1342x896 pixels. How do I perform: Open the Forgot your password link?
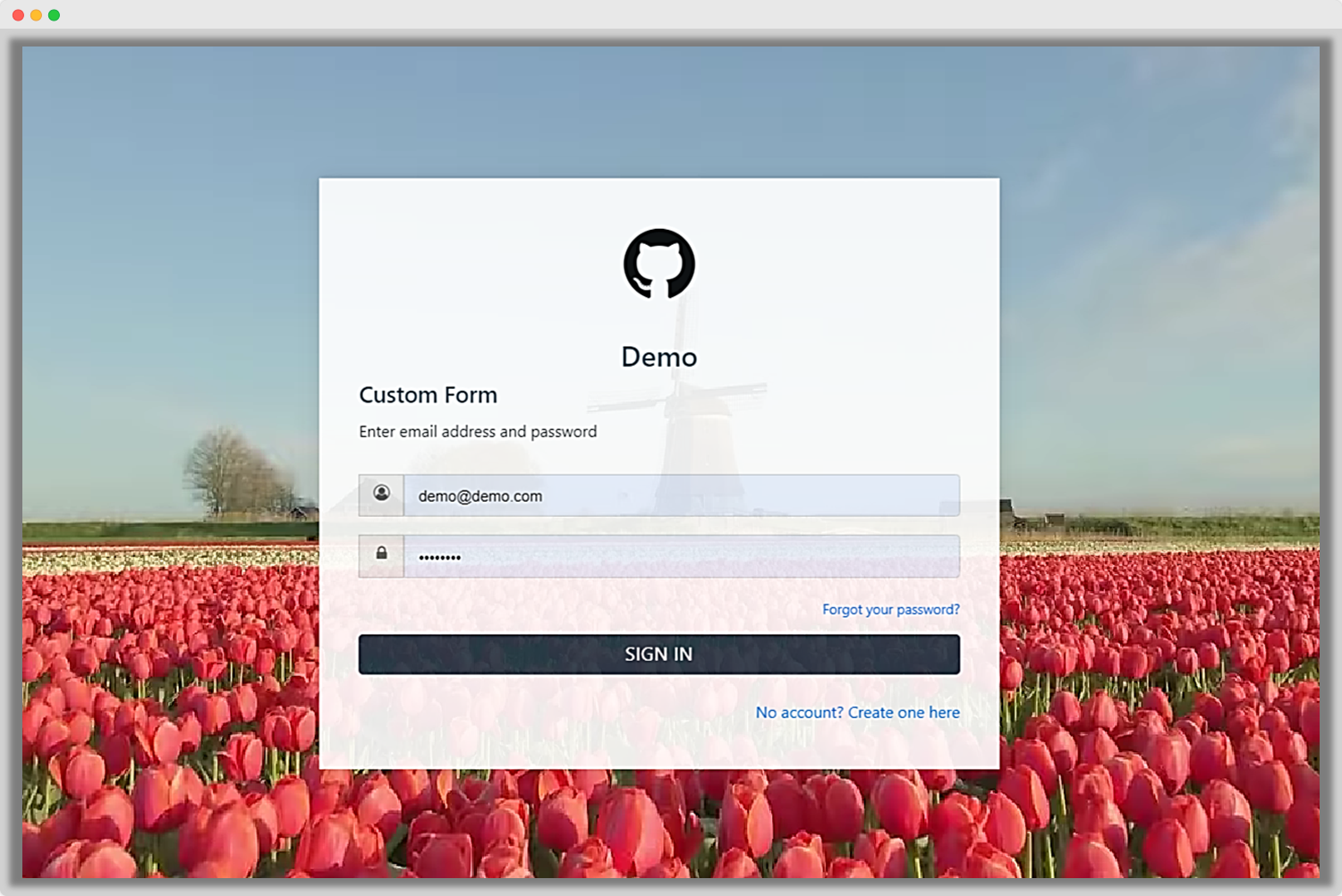(890, 610)
